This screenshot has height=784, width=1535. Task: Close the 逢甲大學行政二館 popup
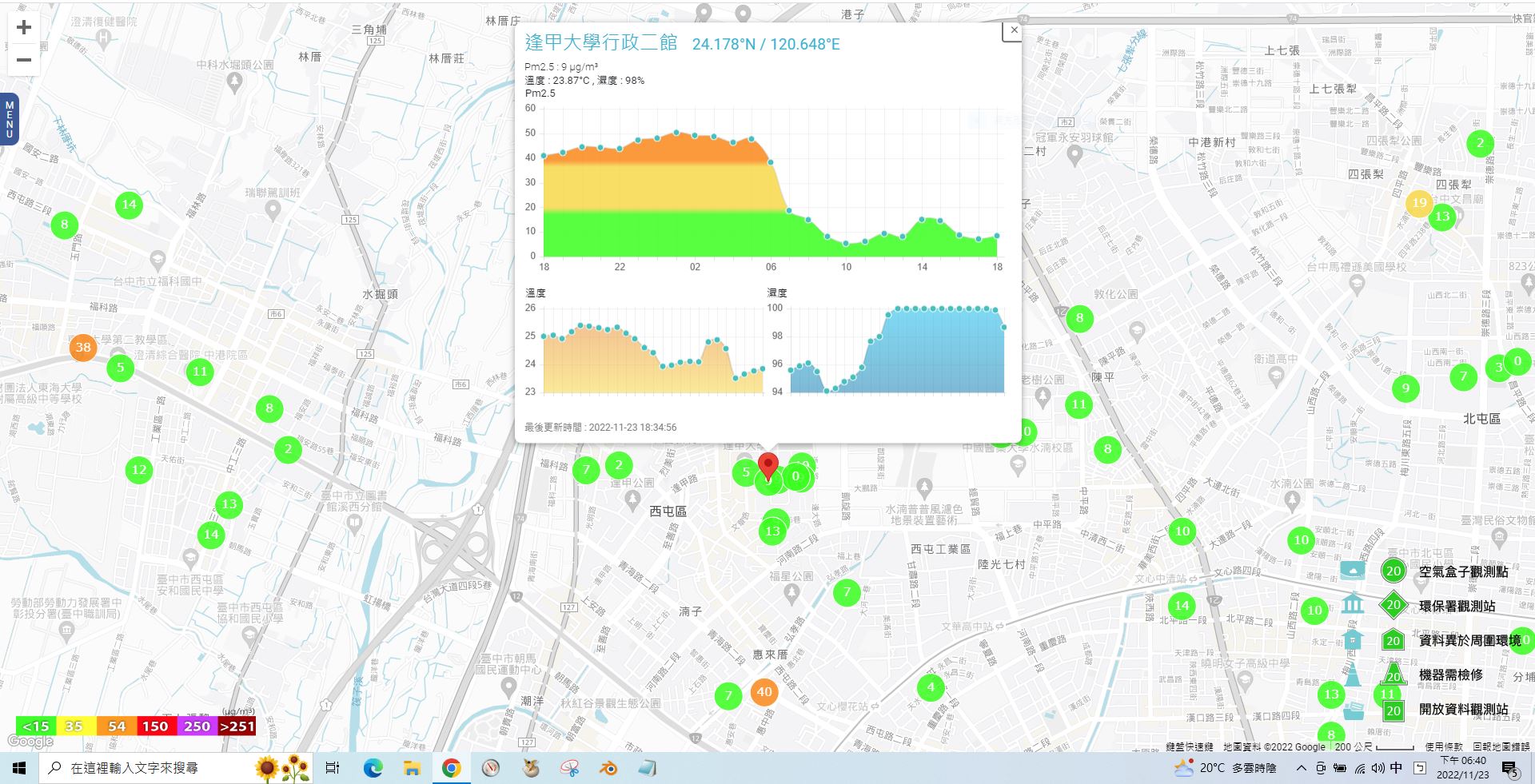click(1013, 30)
